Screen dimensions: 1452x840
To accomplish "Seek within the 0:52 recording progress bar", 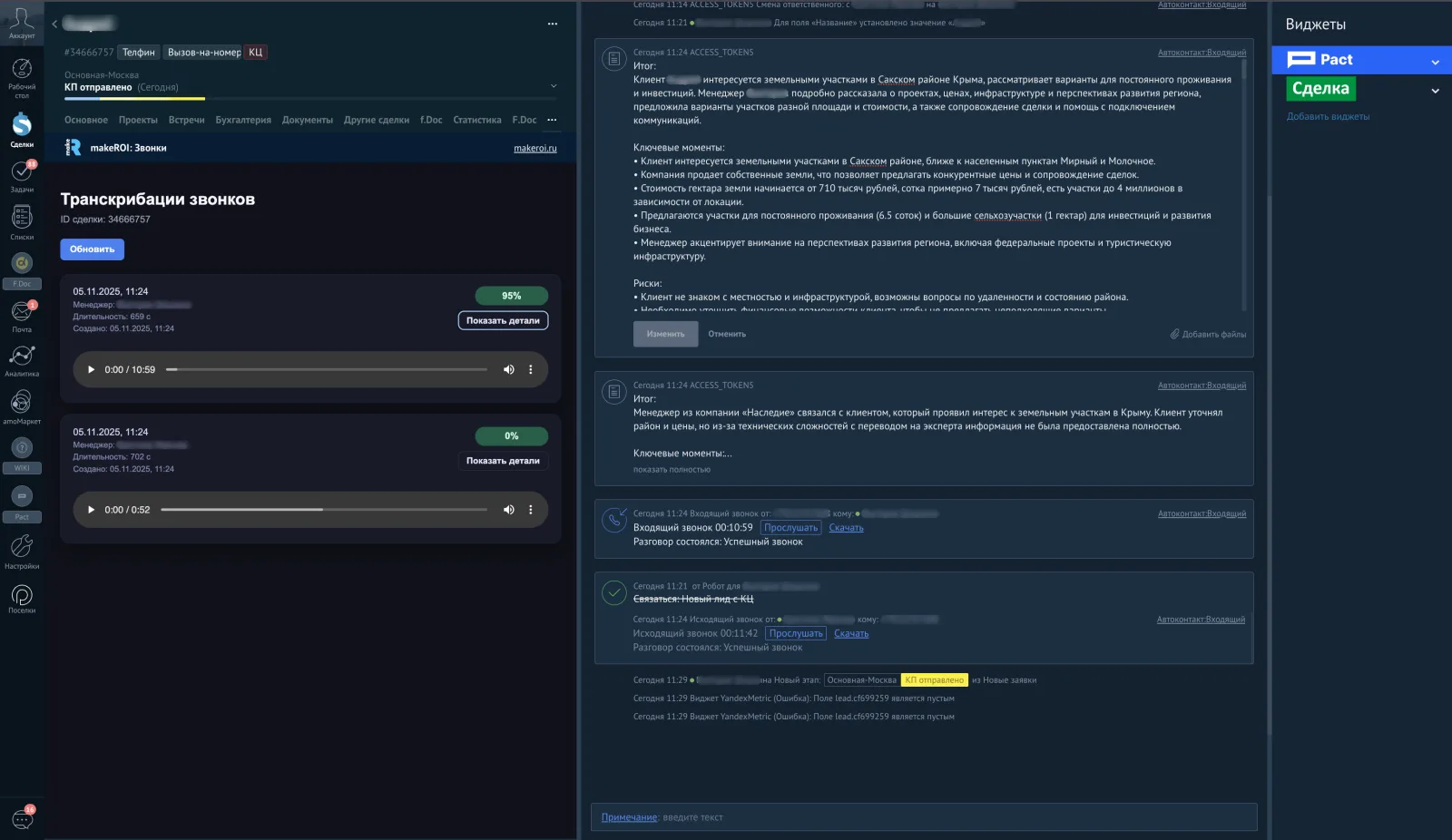I will [x=324, y=510].
